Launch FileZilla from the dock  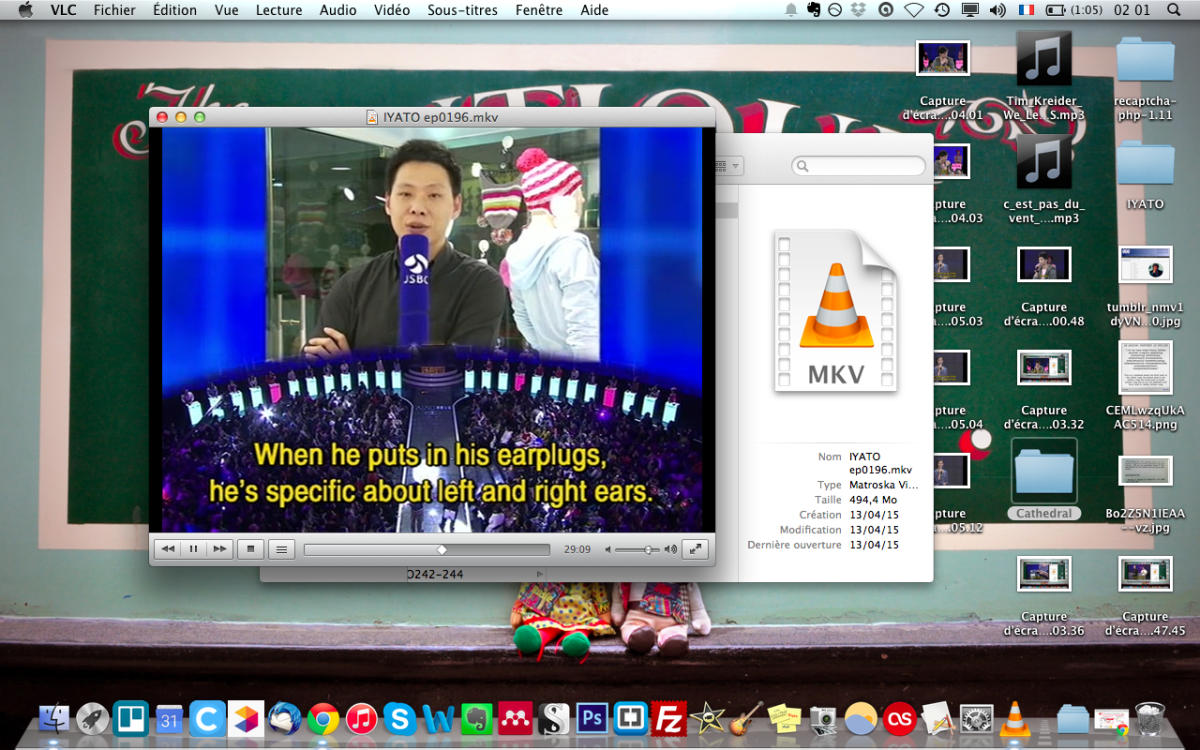coord(668,718)
